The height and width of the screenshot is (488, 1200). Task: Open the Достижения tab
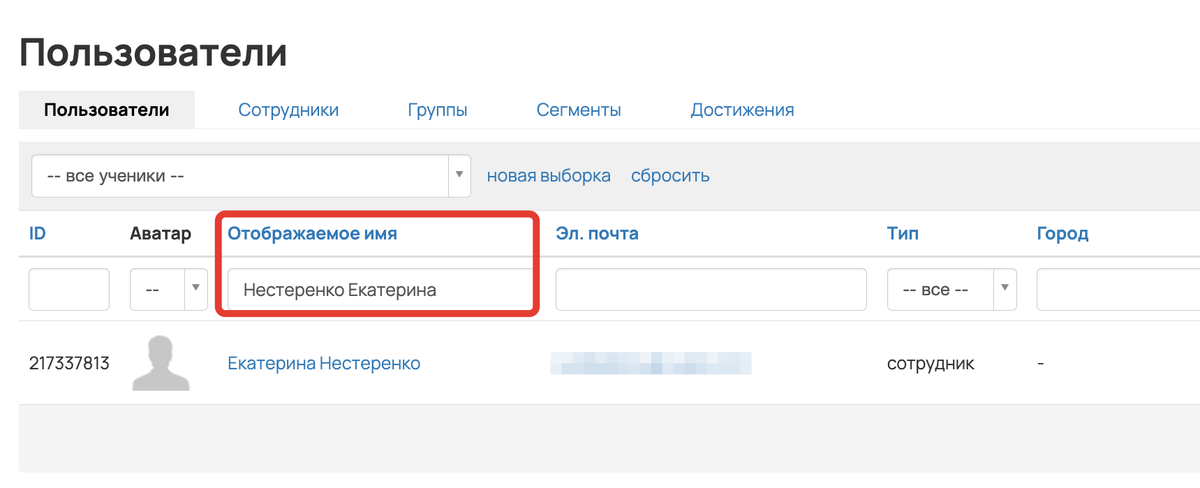point(742,110)
